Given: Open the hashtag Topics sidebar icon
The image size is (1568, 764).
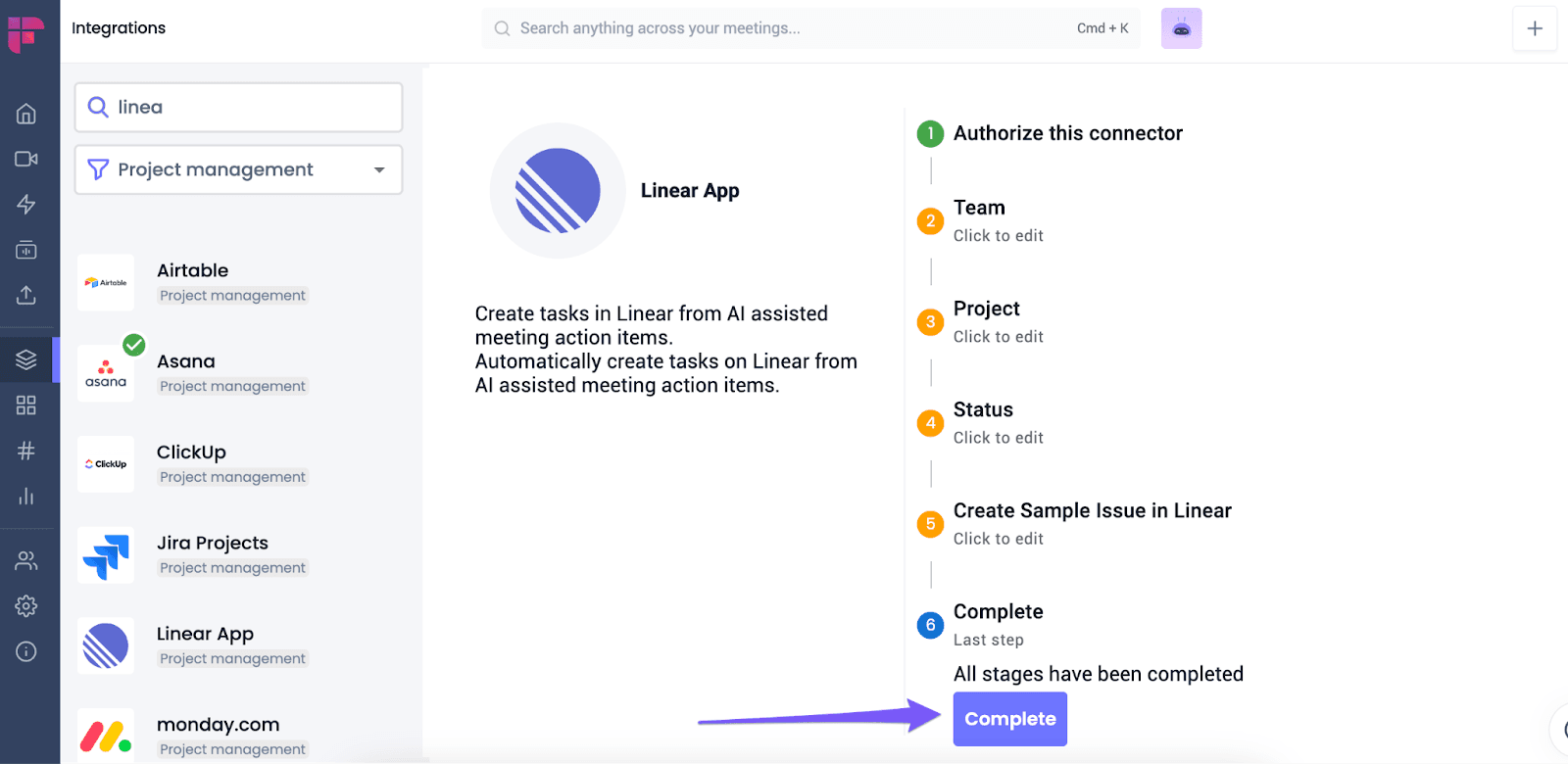Looking at the screenshot, I should (26, 451).
